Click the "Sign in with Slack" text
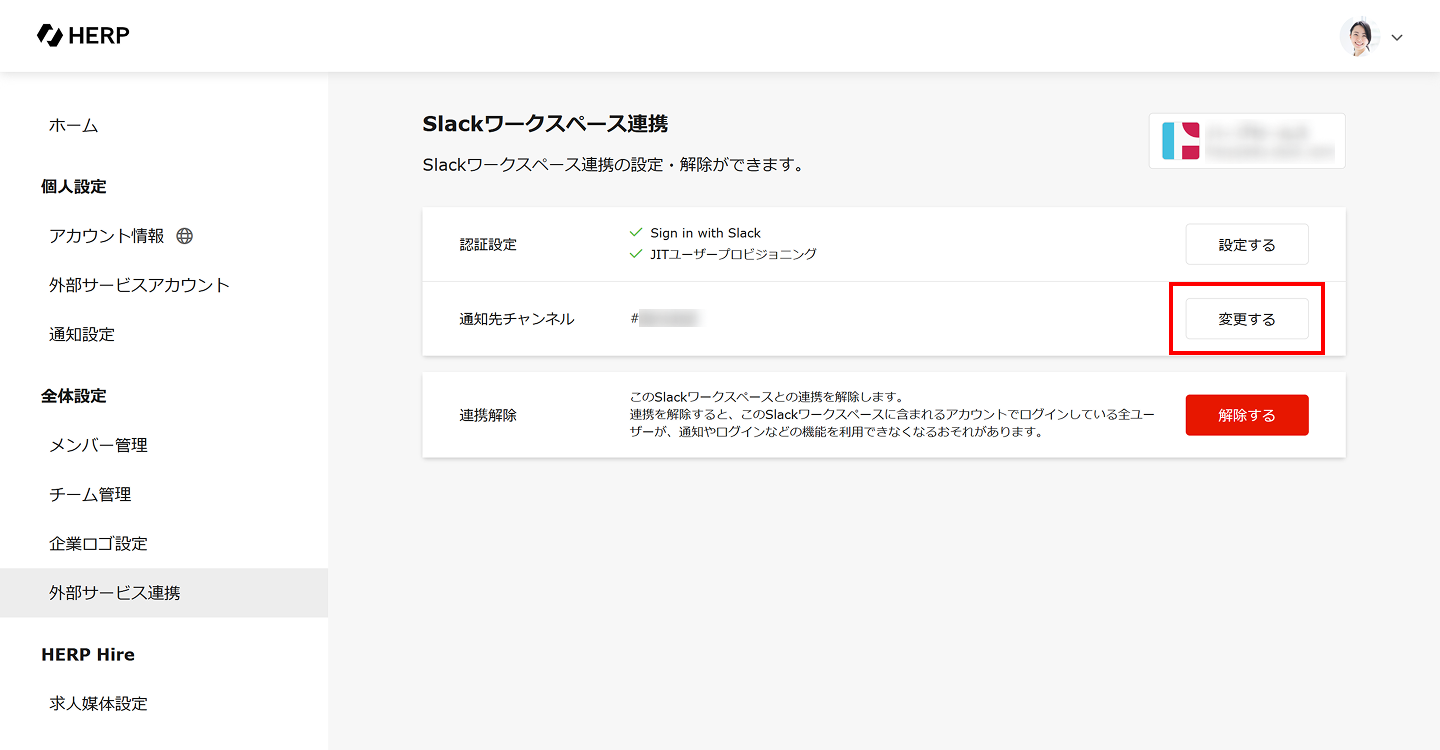 click(706, 233)
